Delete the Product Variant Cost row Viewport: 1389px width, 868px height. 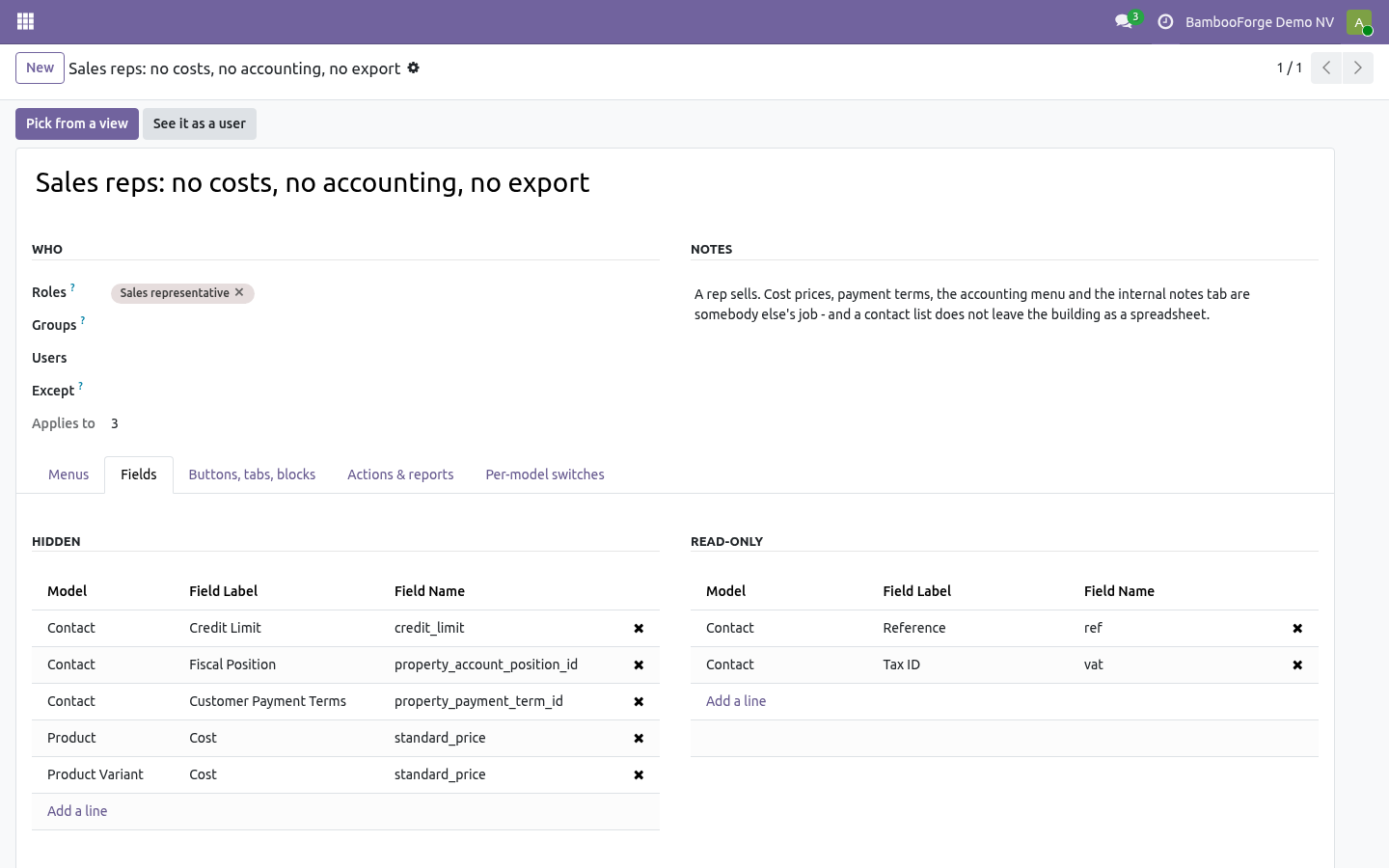click(639, 774)
